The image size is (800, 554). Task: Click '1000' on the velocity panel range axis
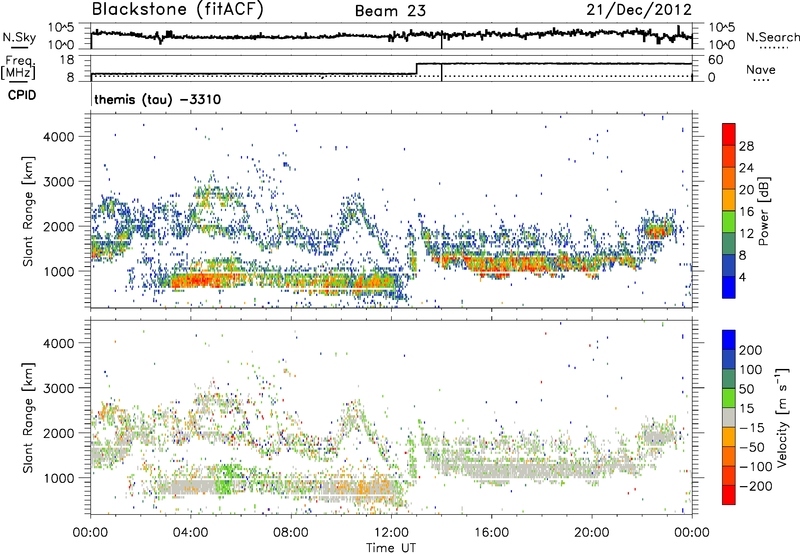pos(59,478)
